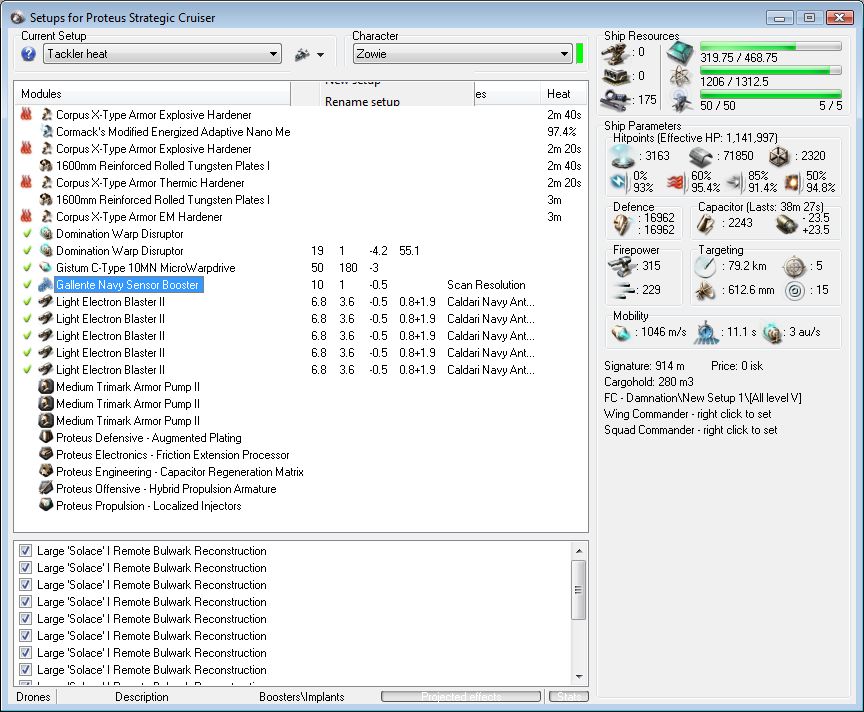The image size is (864, 712).
Task: Toggle the active checkmark for the first Domination Warp Disruptor
Action: (x=26, y=234)
